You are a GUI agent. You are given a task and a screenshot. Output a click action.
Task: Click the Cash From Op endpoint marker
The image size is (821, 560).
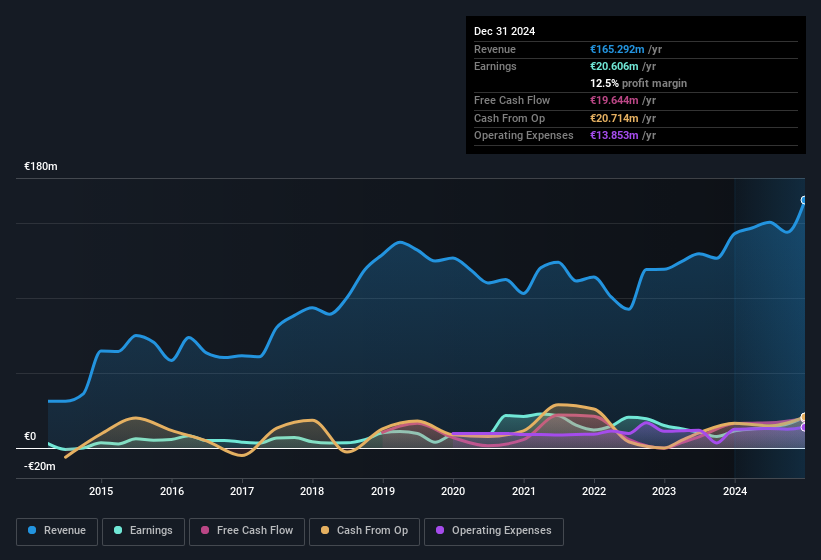pos(804,417)
